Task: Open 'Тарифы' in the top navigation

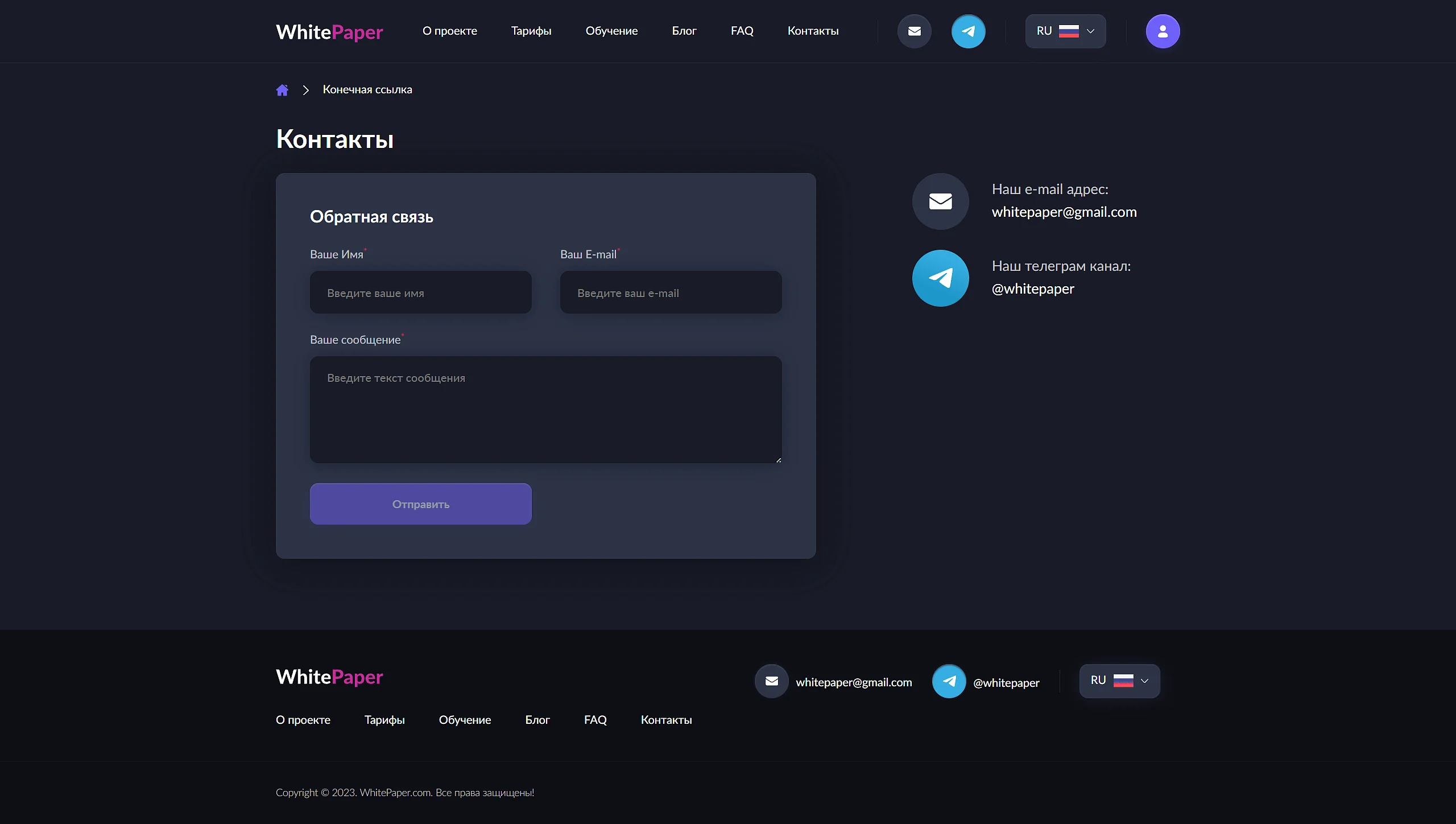Action: (531, 31)
